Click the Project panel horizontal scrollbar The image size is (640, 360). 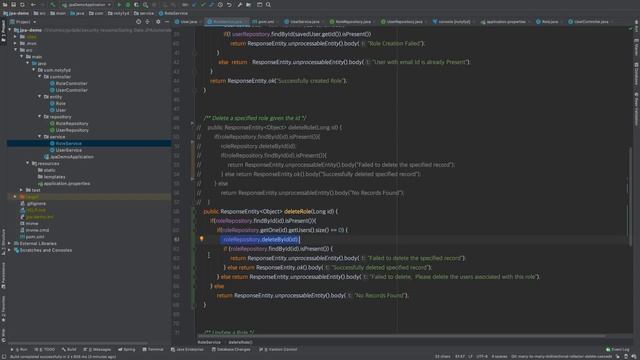(x=78, y=343)
